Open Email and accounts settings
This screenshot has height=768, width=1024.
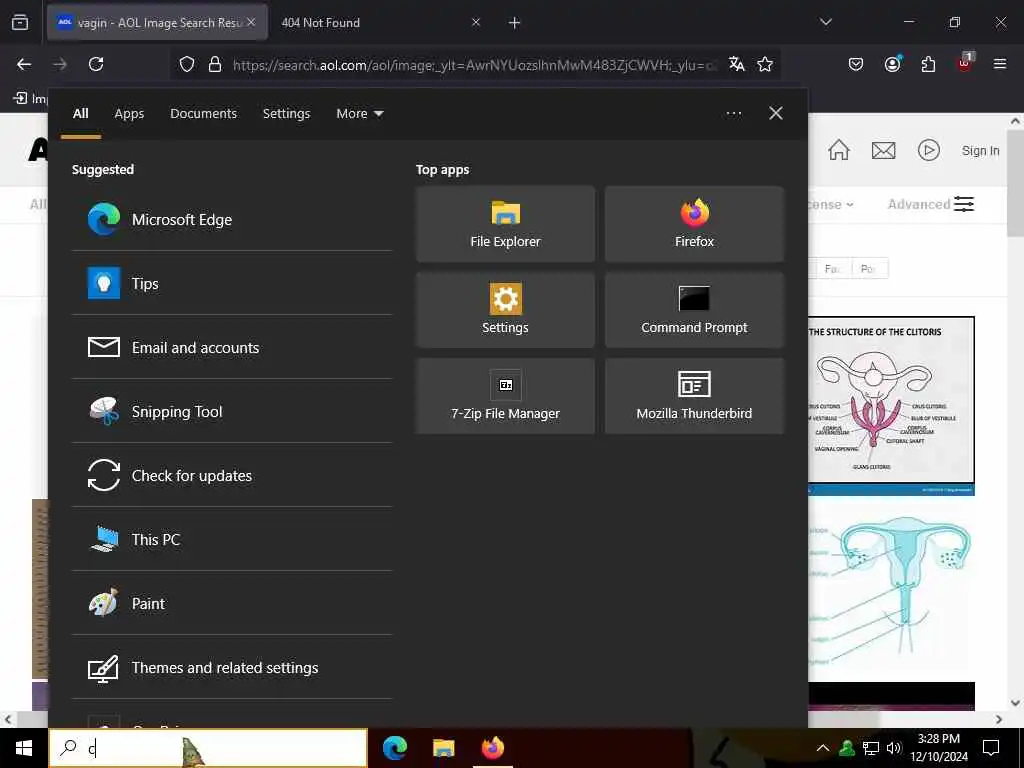tap(232, 347)
